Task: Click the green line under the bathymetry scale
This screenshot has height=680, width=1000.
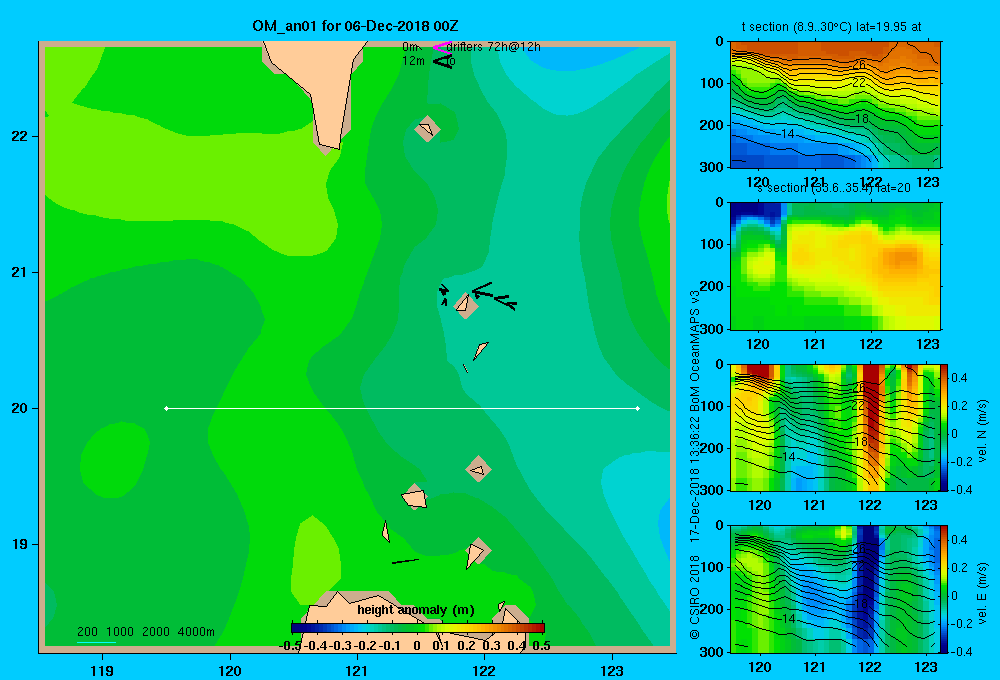Action: click(x=96, y=642)
